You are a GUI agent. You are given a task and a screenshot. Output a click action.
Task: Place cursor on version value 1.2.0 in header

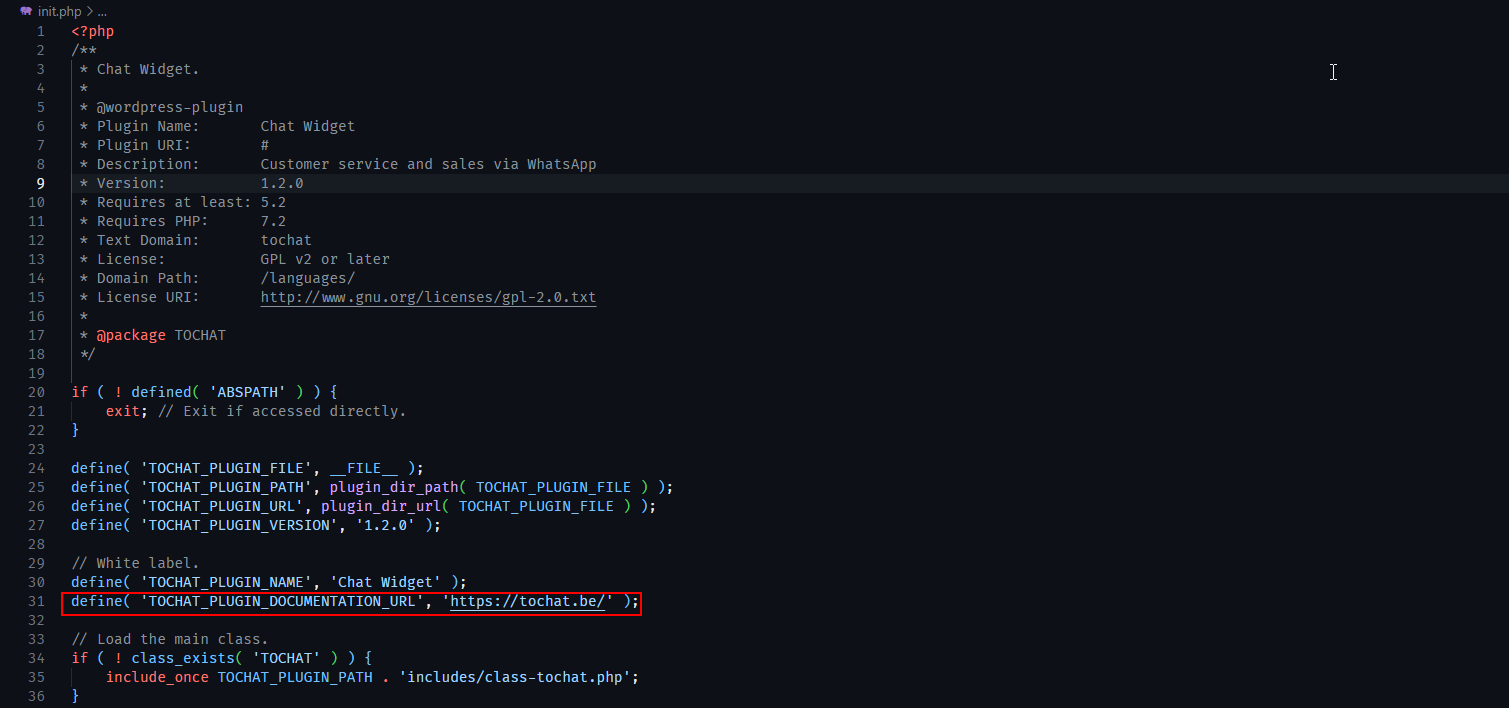[x=282, y=183]
